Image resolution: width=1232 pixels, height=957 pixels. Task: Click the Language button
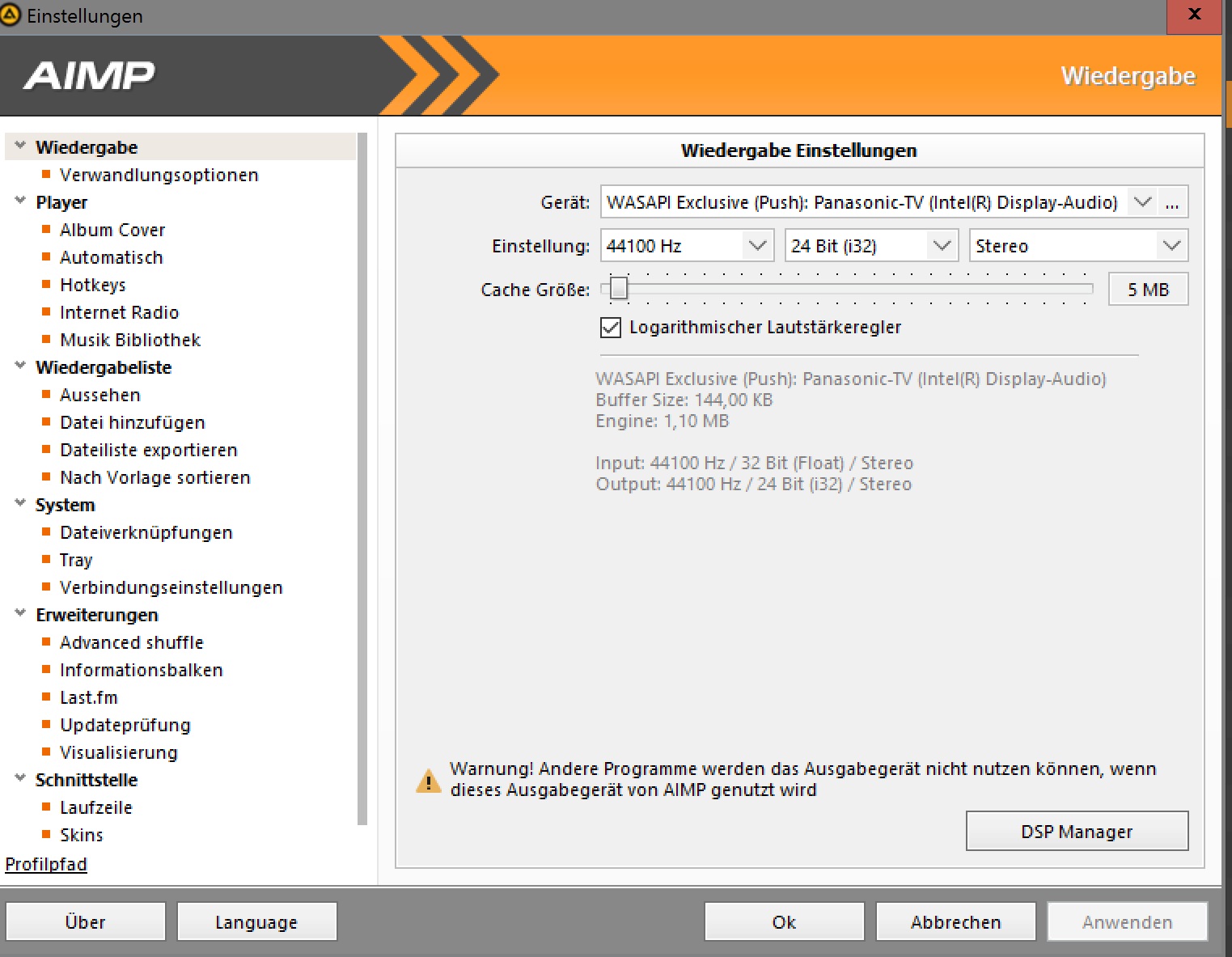click(x=256, y=922)
